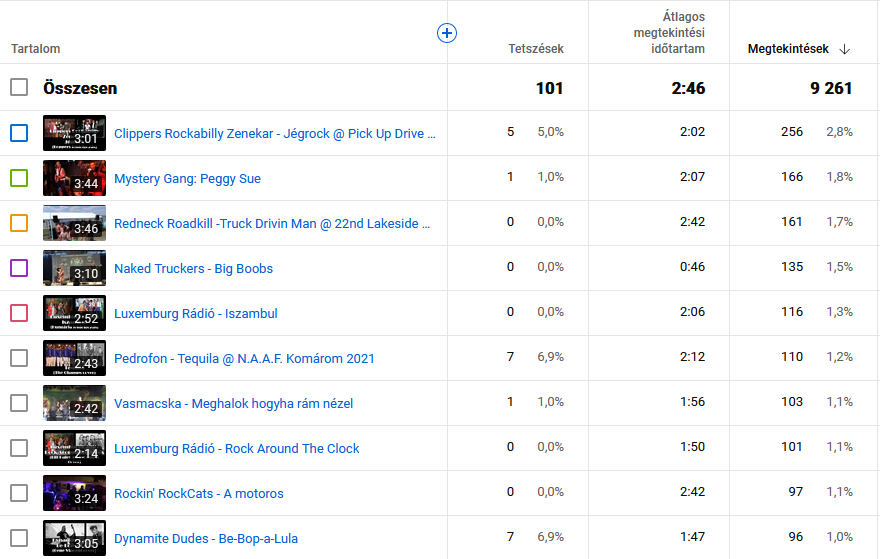Click the Tartalom column header
The width and height of the screenshot is (880, 559).
click(x=36, y=49)
